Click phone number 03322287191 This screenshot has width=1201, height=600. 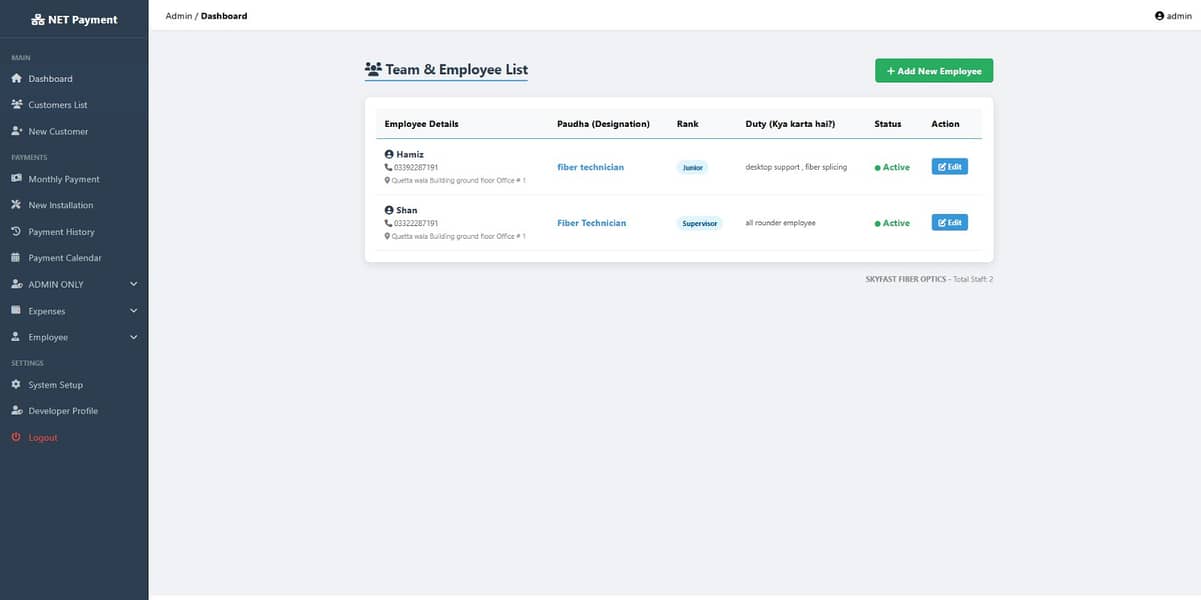[416, 223]
